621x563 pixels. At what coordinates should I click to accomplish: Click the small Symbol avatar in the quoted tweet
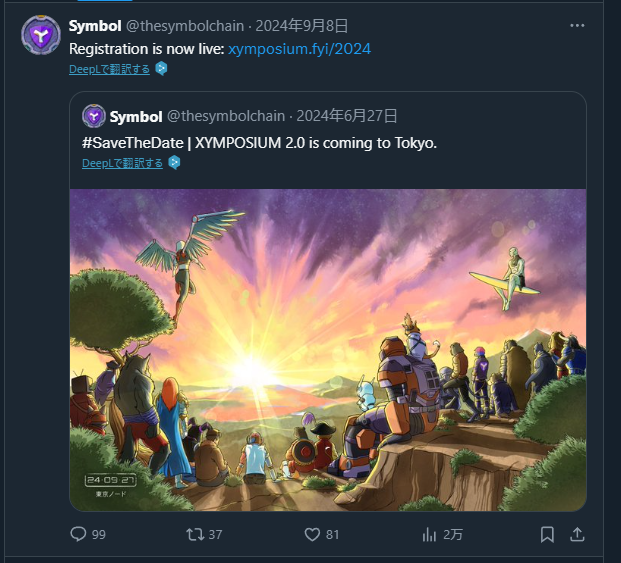tap(94, 116)
